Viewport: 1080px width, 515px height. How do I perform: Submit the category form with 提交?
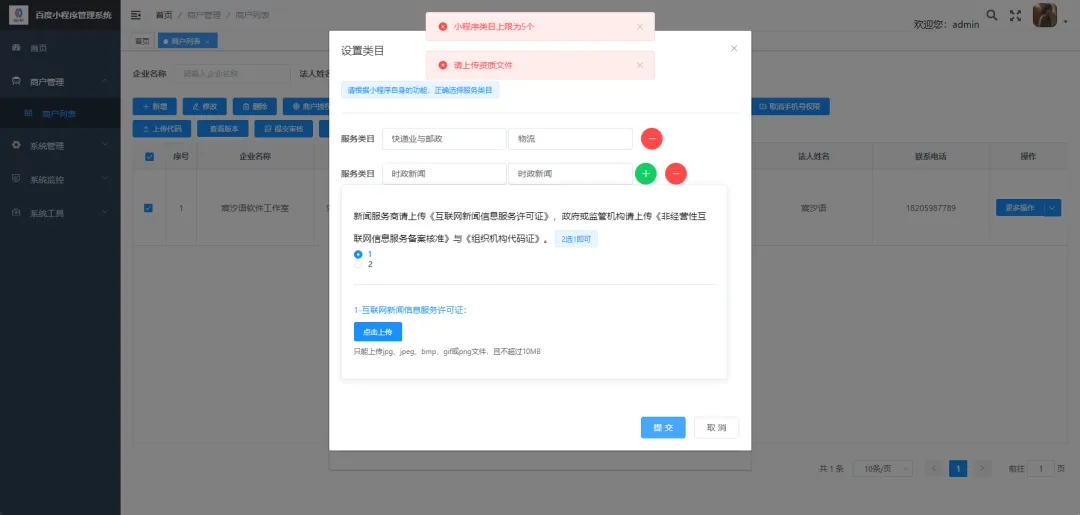[x=663, y=428]
